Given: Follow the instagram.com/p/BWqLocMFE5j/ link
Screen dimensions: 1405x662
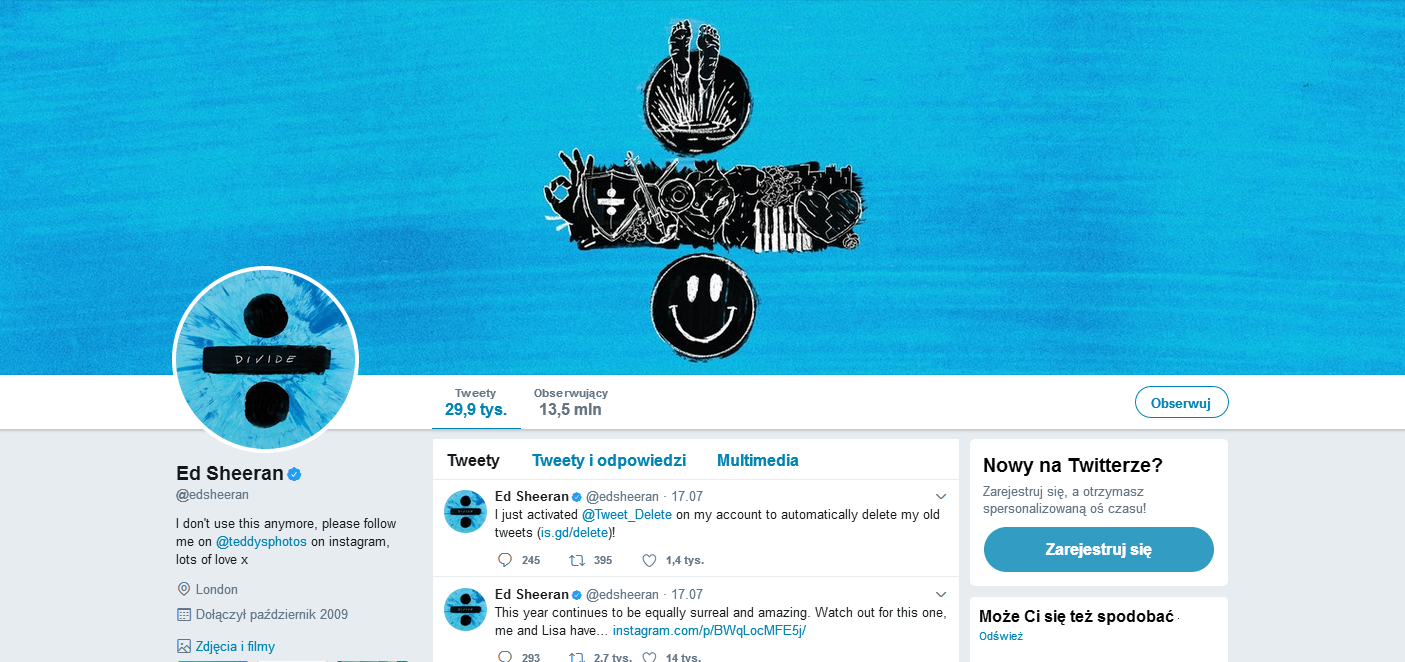Looking at the screenshot, I should (709, 631).
